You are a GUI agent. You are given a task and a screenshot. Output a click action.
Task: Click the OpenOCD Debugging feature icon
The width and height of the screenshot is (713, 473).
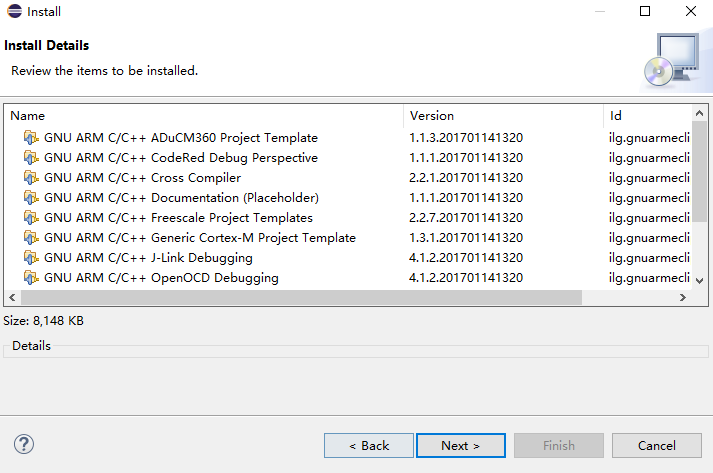coord(31,277)
